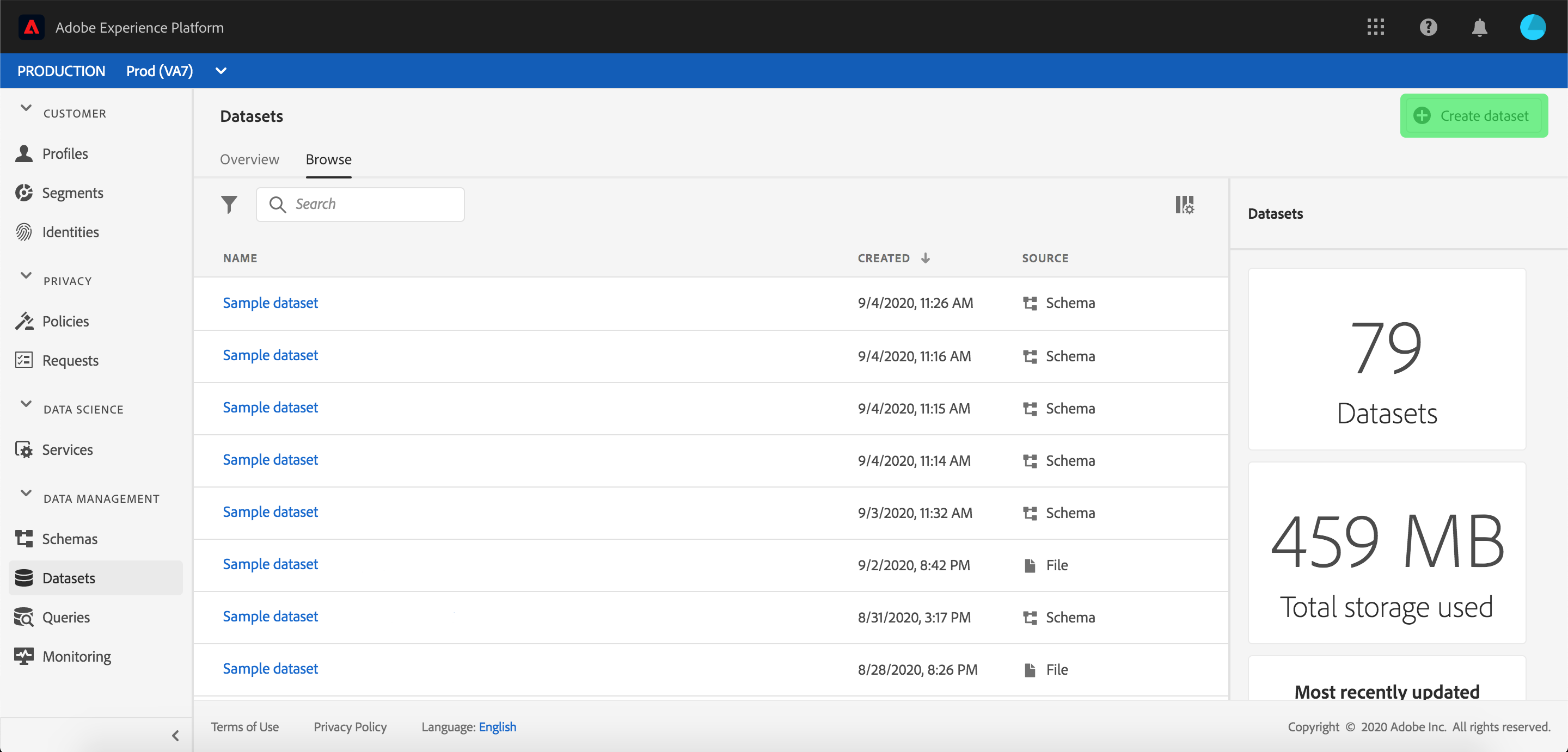Open the Prod (VA7) sandbox dropdown
The width and height of the screenshot is (1568, 752).
point(221,71)
